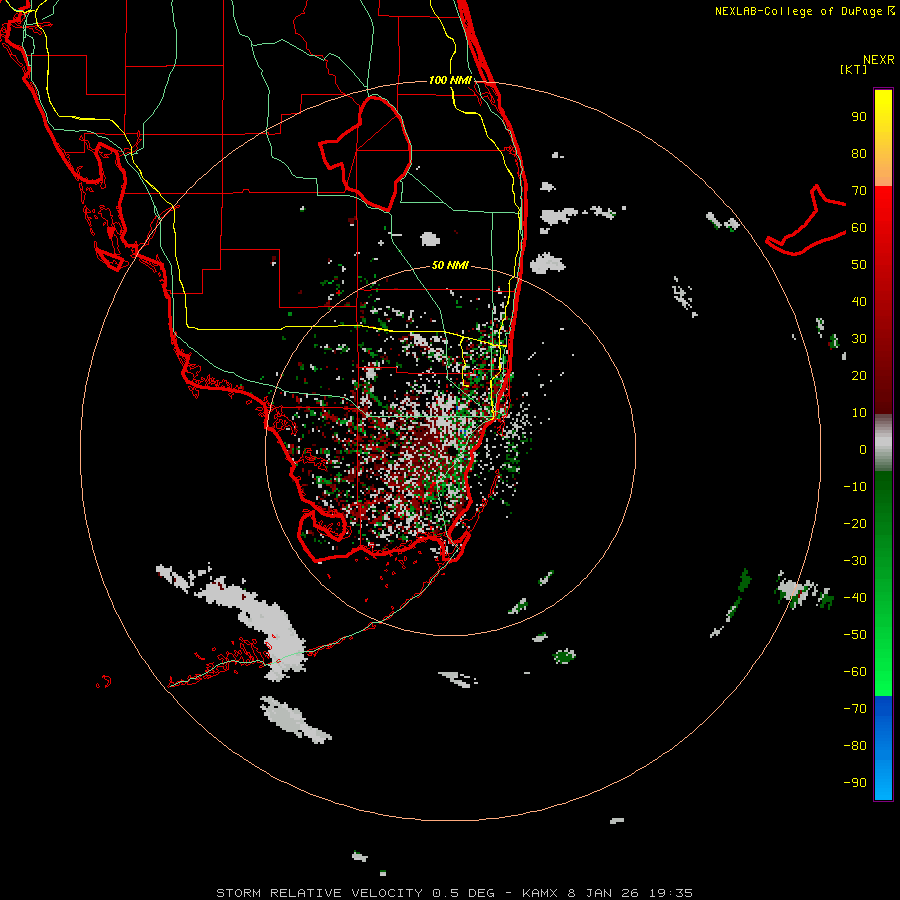Image resolution: width=900 pixels, height=900 pixels.
Task: Click the NEXR label above the color scale
Action: [878, 60]
